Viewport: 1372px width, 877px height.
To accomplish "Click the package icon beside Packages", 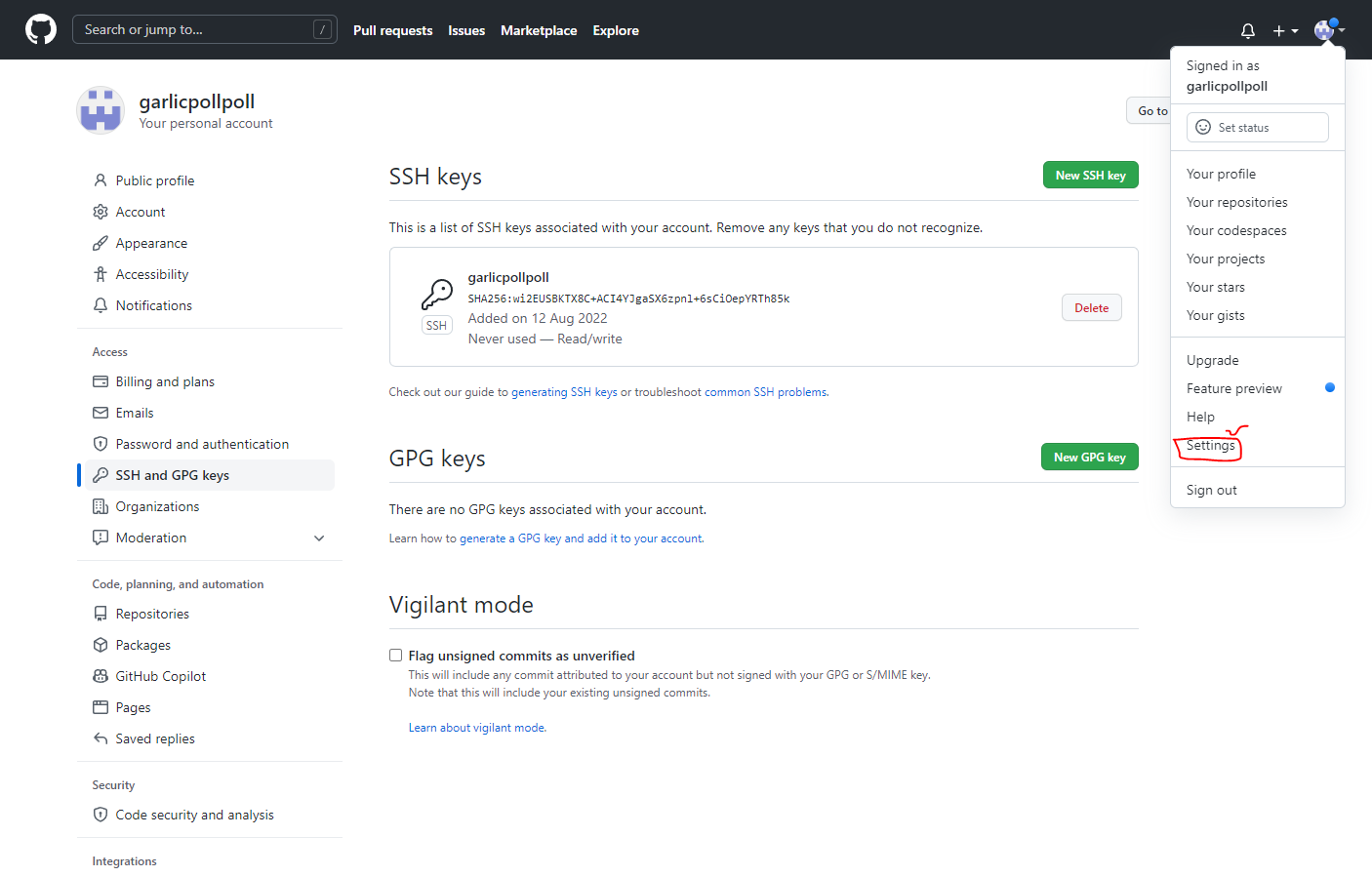I will (101, 645).
